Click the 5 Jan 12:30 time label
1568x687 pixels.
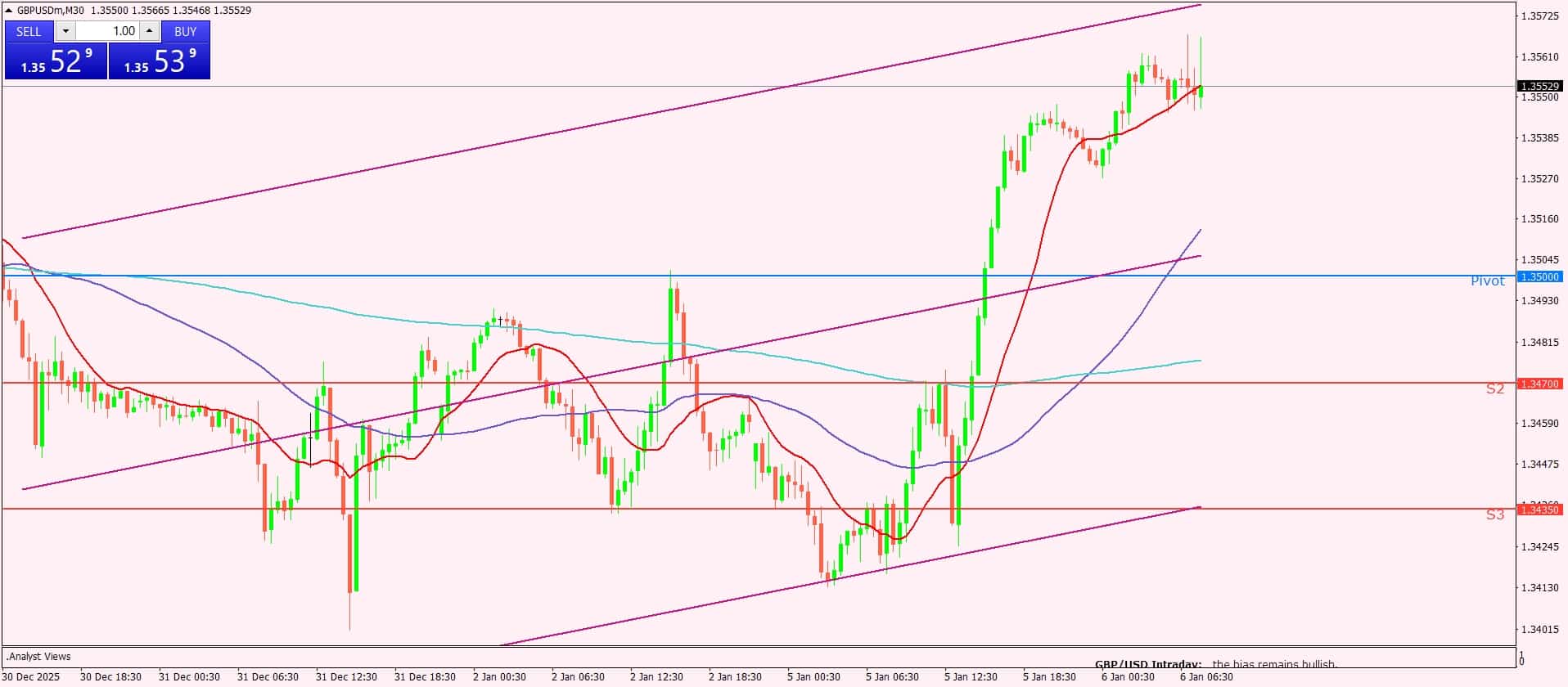pyautogui.click(x=971, y=676)
